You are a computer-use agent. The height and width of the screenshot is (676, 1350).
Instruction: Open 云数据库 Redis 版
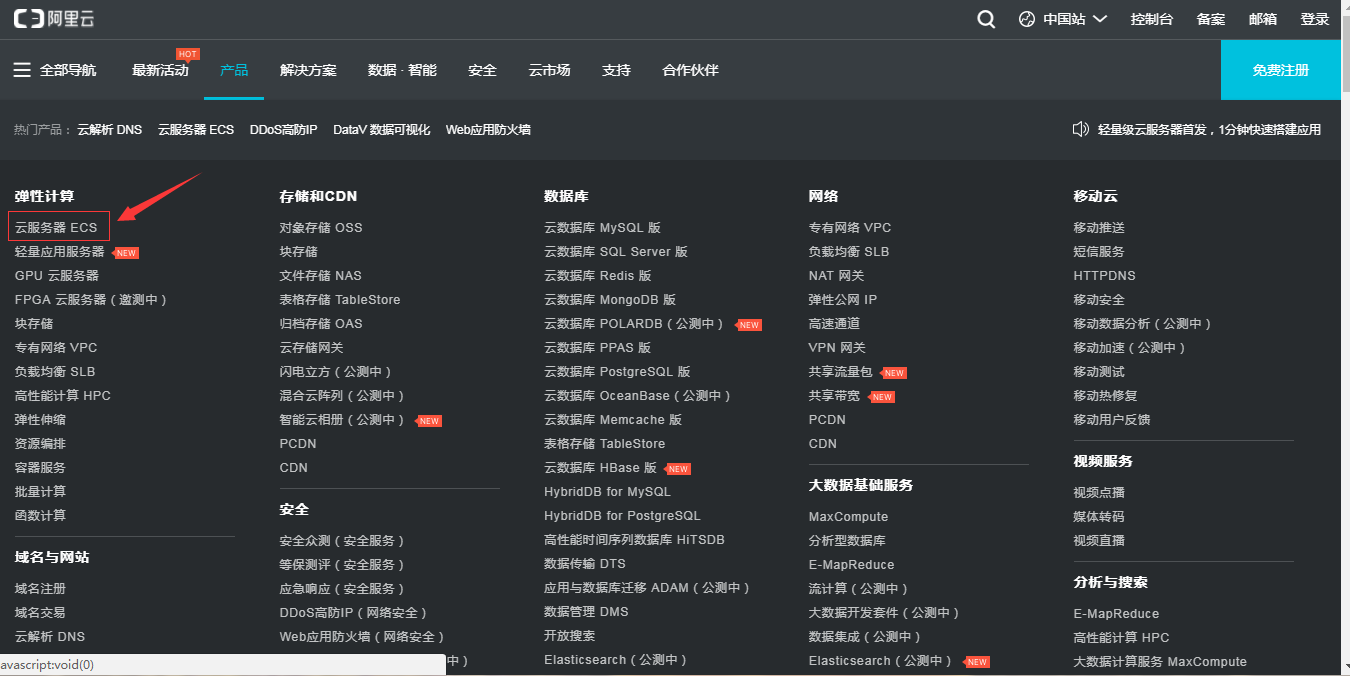click(598, 276)
